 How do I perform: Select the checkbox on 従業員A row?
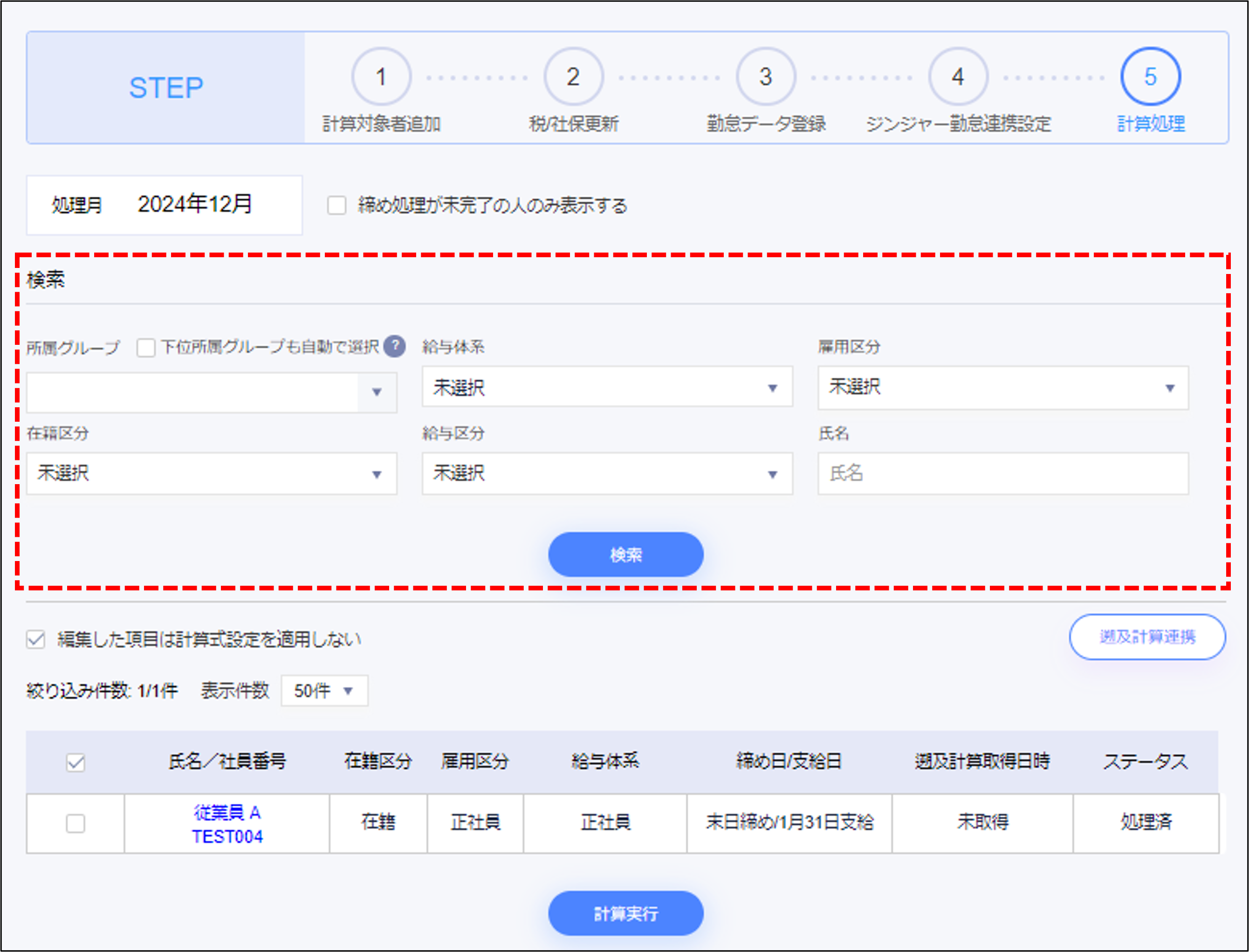(x=75, y=823)
